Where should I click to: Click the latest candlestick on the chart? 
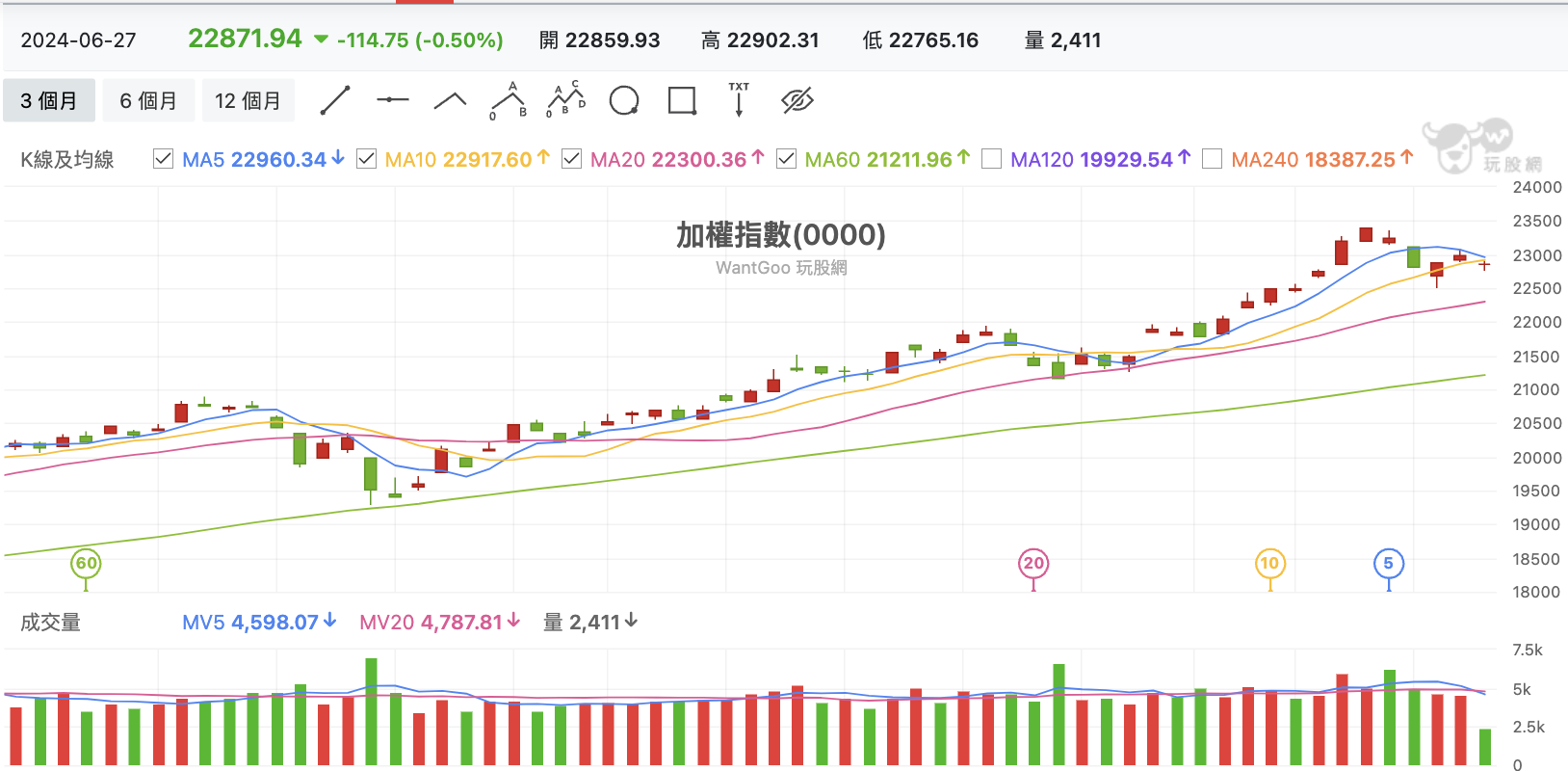(x=1484, y=264)
